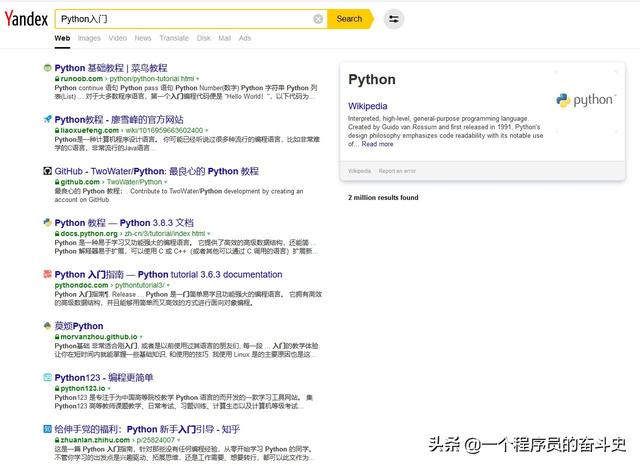Click the docs.python.org result favicon
Viewport: 640px width, 466px height.
[x=47, y=222]
